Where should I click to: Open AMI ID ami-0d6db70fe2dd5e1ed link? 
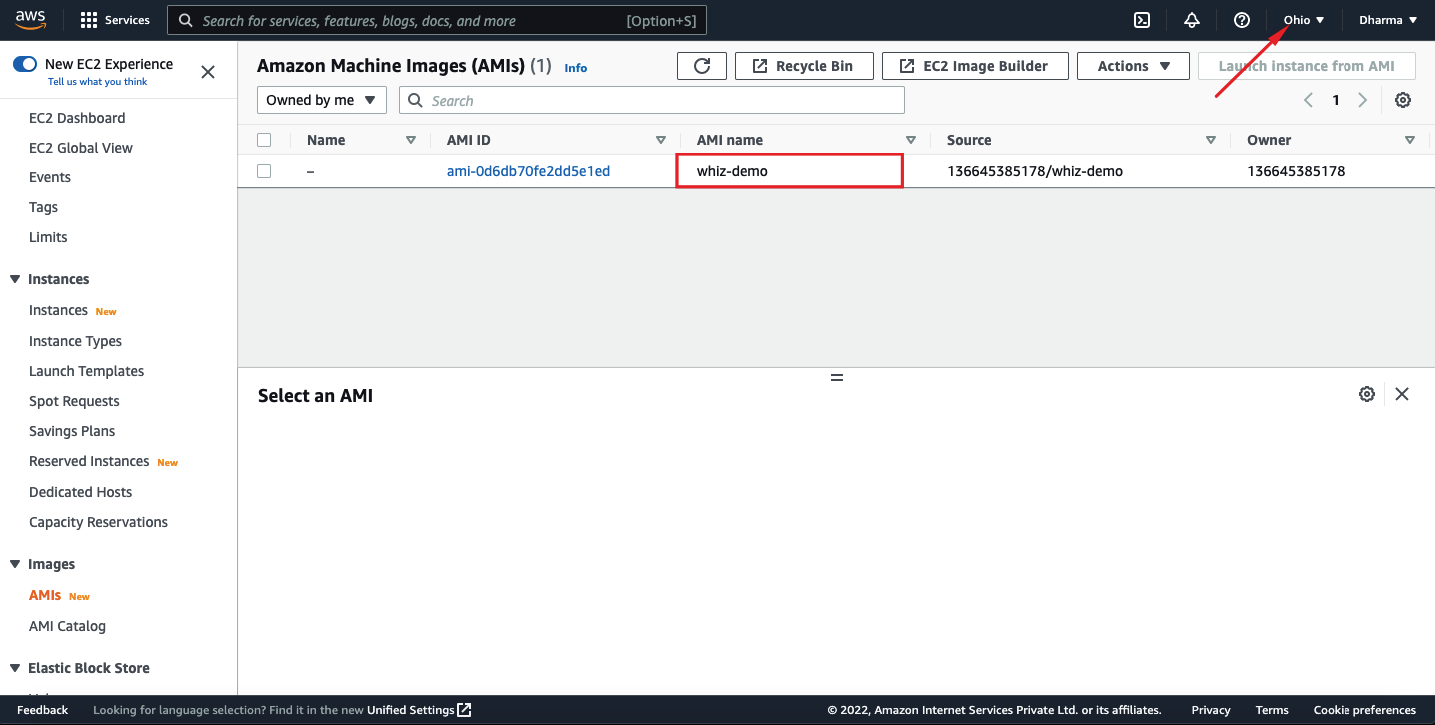[x=528, y=171]
